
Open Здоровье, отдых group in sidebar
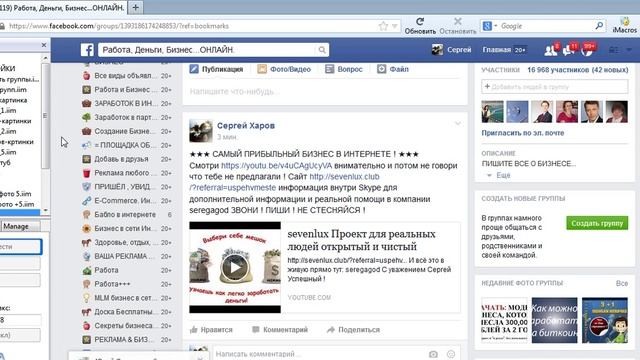pos(127,242)
